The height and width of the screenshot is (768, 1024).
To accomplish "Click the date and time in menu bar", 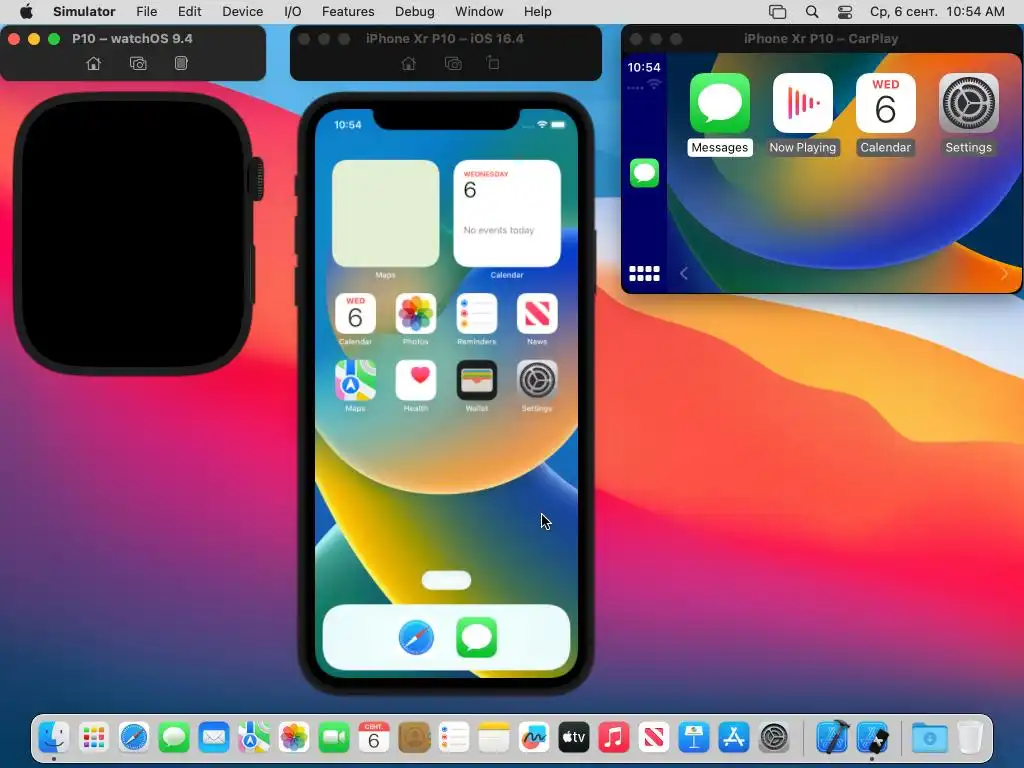I will pyautogui.click(x=937, y=12).
